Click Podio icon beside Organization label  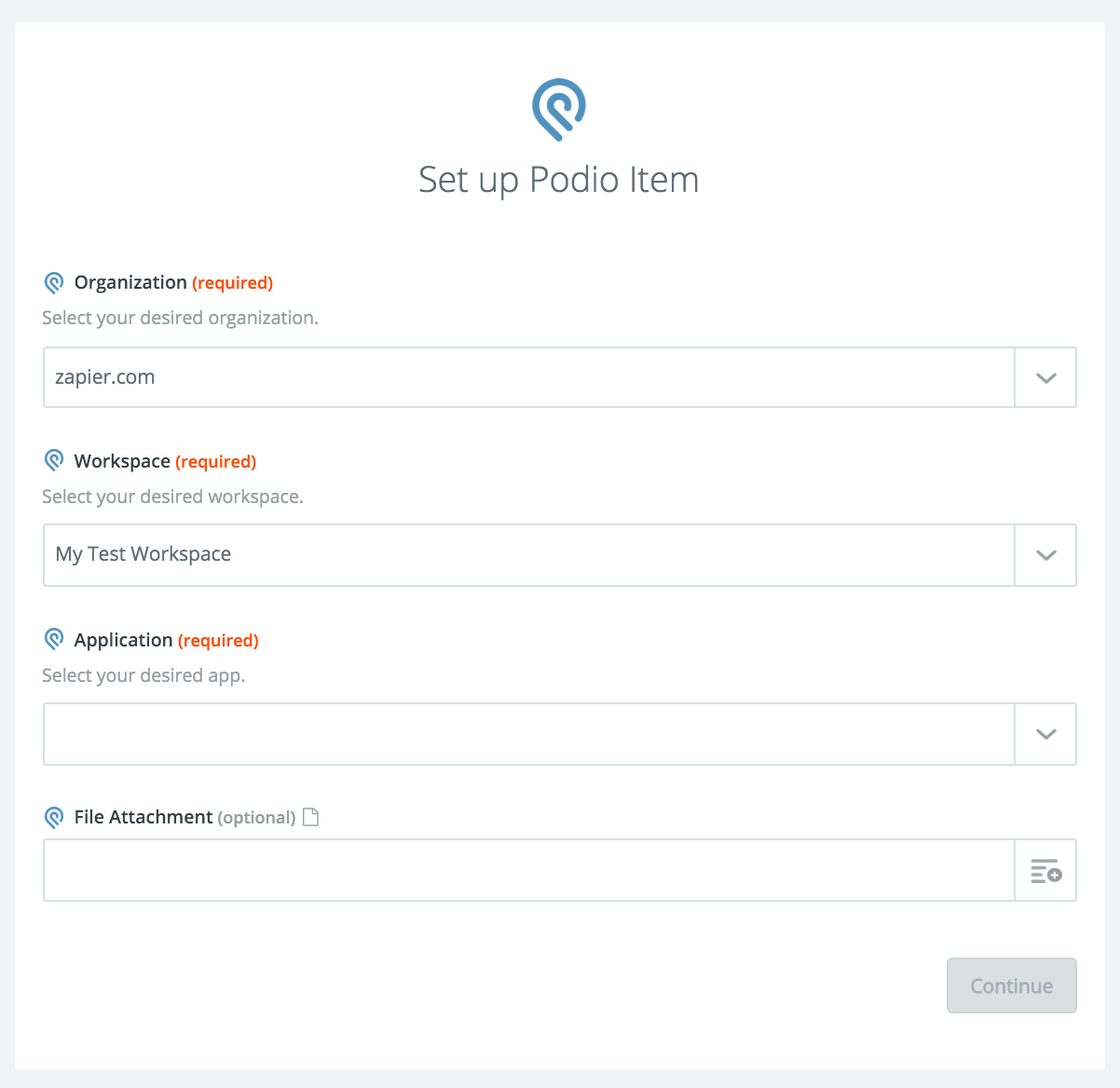click(x=54, y=283)
